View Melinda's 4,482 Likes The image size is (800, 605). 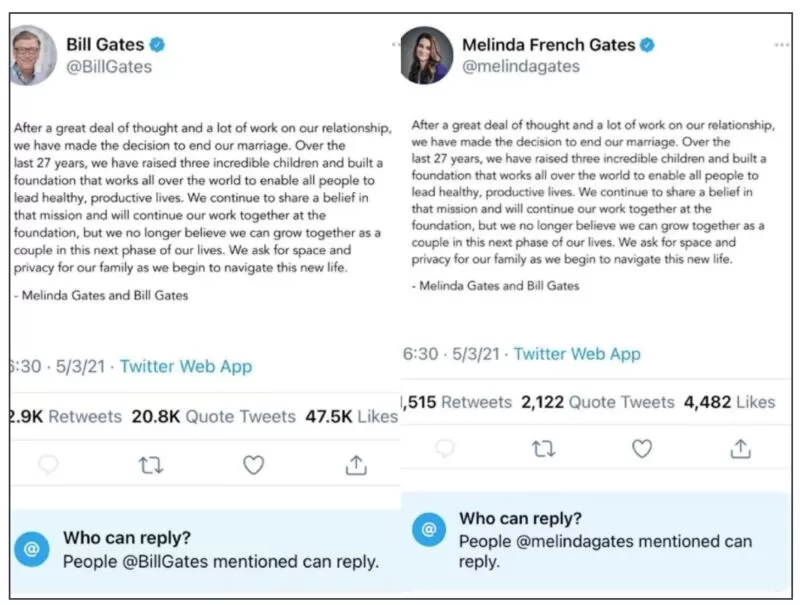click(x=730, y=402)
